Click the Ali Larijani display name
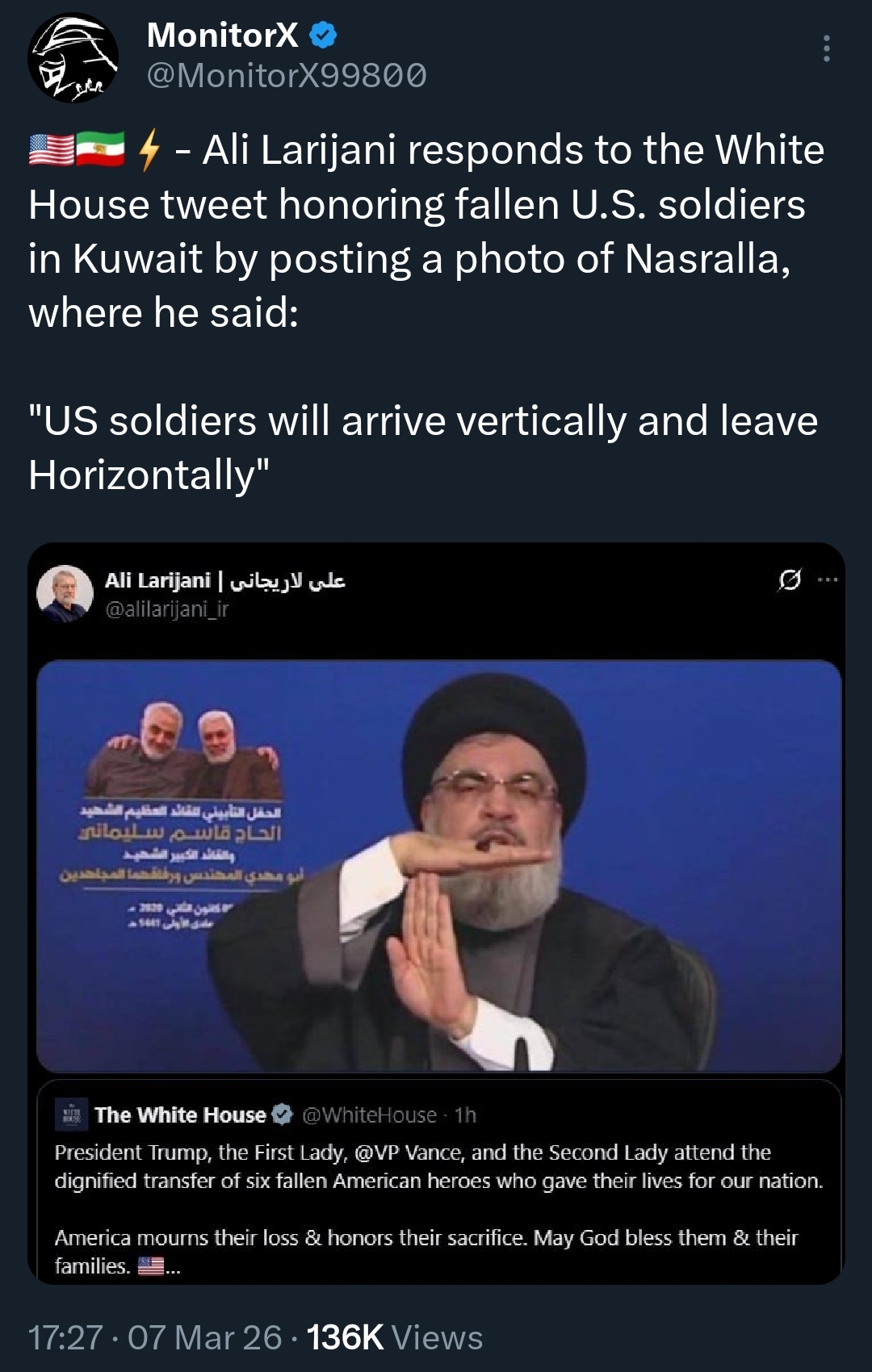Image resolution: width=872 pixels, height=1372 pixels. [x=225, y=580]
